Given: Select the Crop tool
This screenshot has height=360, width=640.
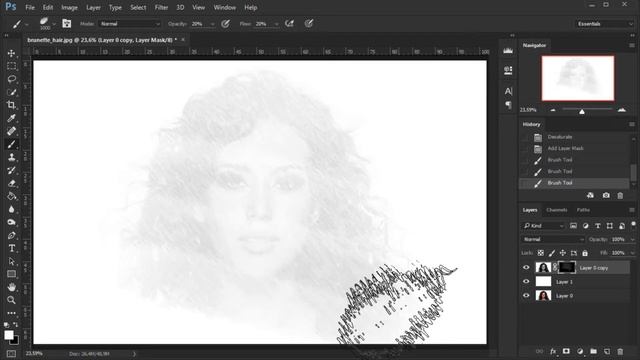Looking at the screenshot, I should pyautogui.click(x=11, y=105).
